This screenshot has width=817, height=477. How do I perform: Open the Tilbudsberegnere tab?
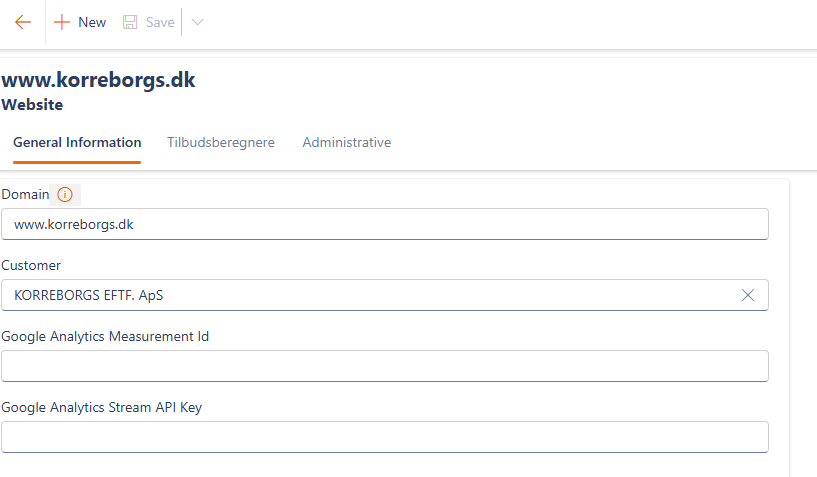pyautogui.click(x=221, y=143)
